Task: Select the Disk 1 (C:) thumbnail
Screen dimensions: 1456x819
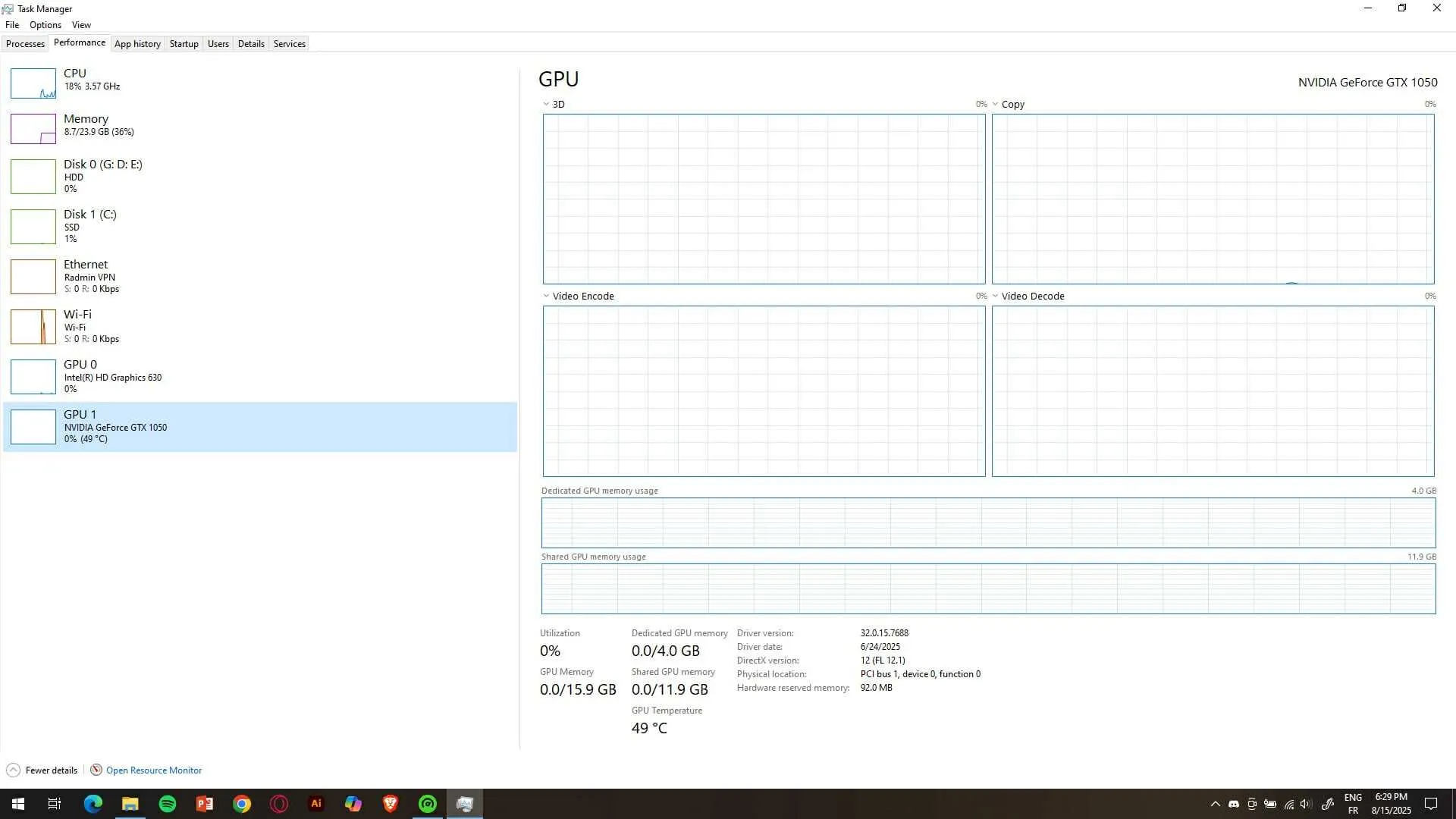Action: (33, 227)
